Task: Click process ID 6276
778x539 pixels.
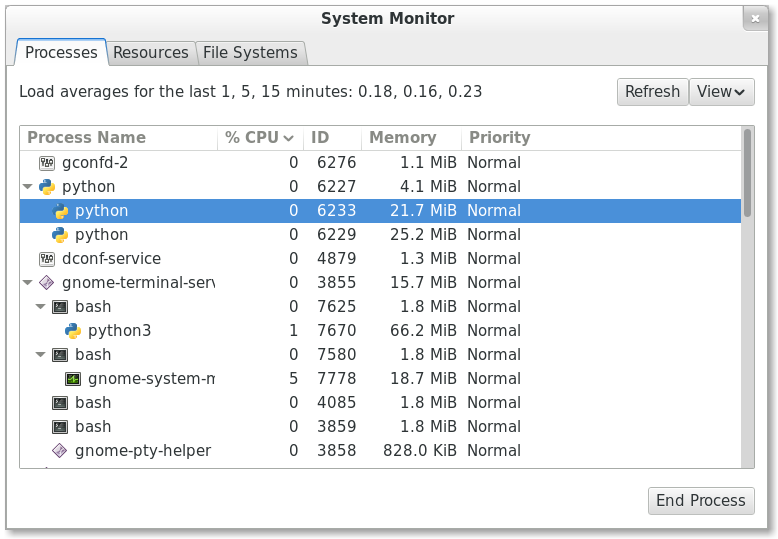Action: [x=336, y=162]
